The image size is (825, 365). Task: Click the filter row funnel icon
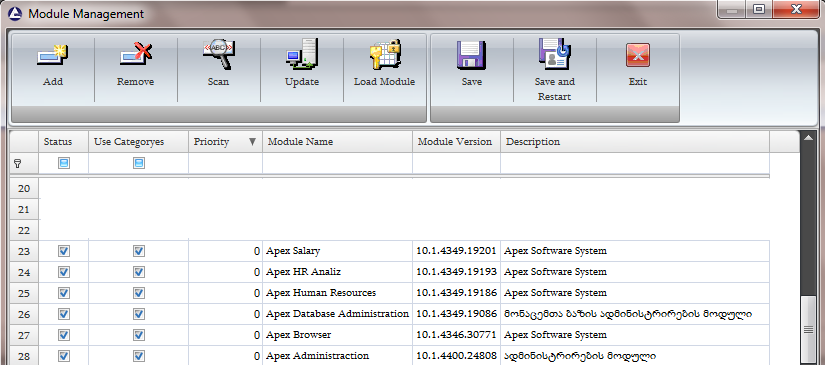tap(17, 164)
